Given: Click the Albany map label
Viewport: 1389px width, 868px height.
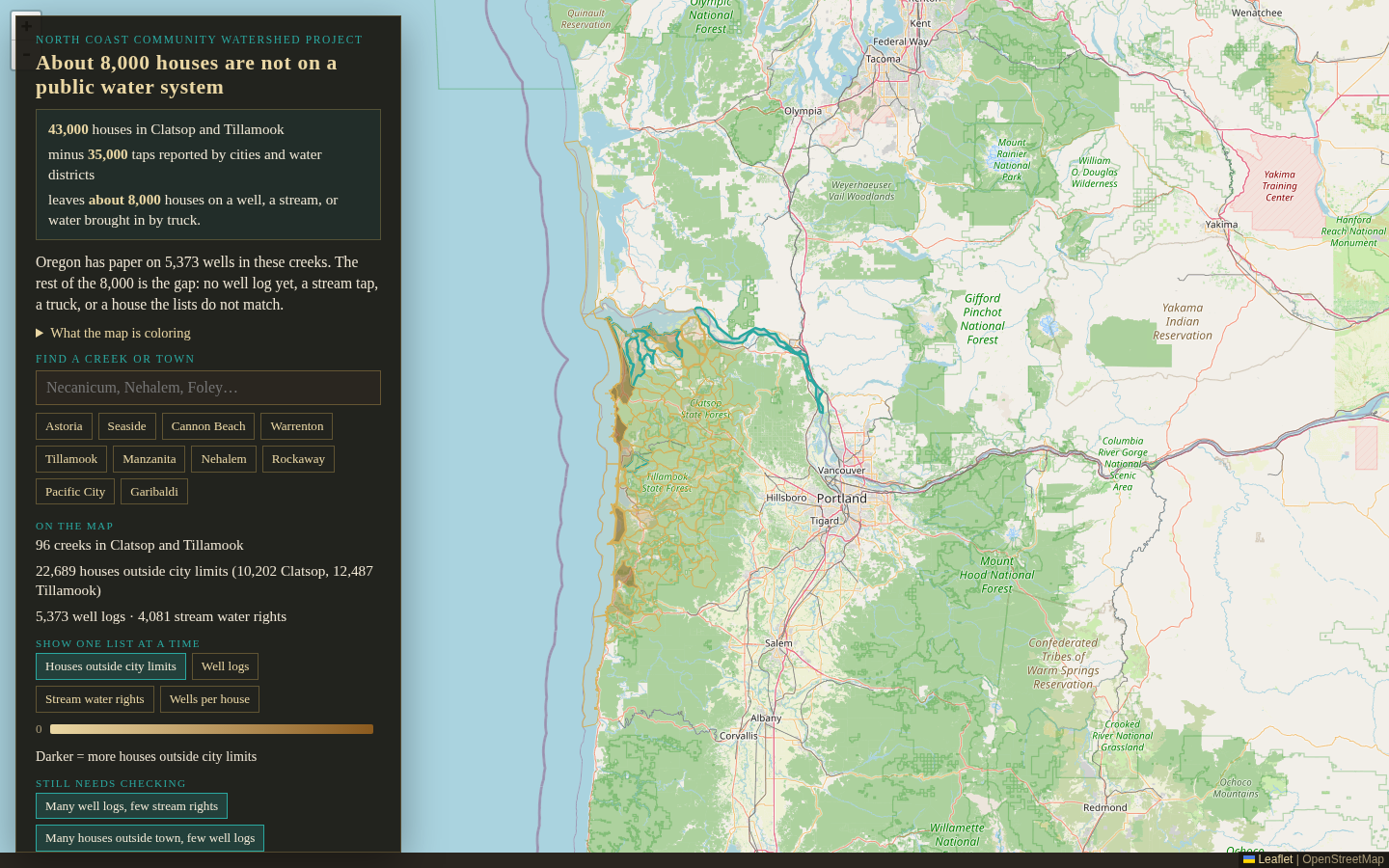Looking at the screenshot, I should coord(766,719).
